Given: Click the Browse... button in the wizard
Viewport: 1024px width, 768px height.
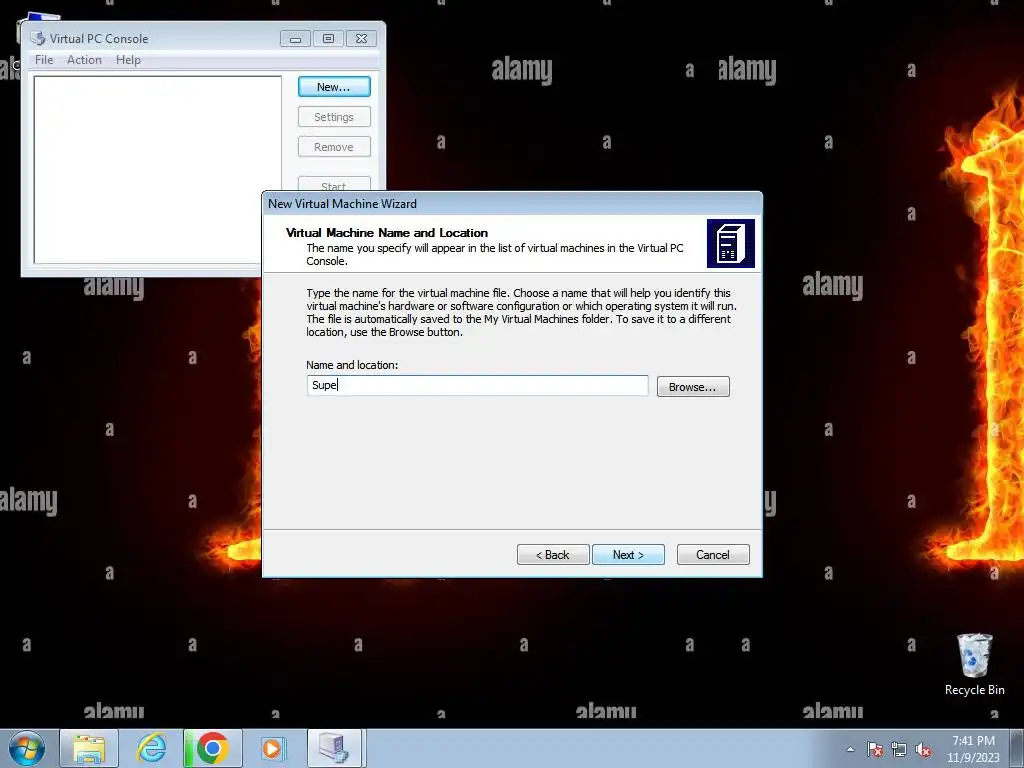Looking at the screenshot, I should click(x=693, y=387).
